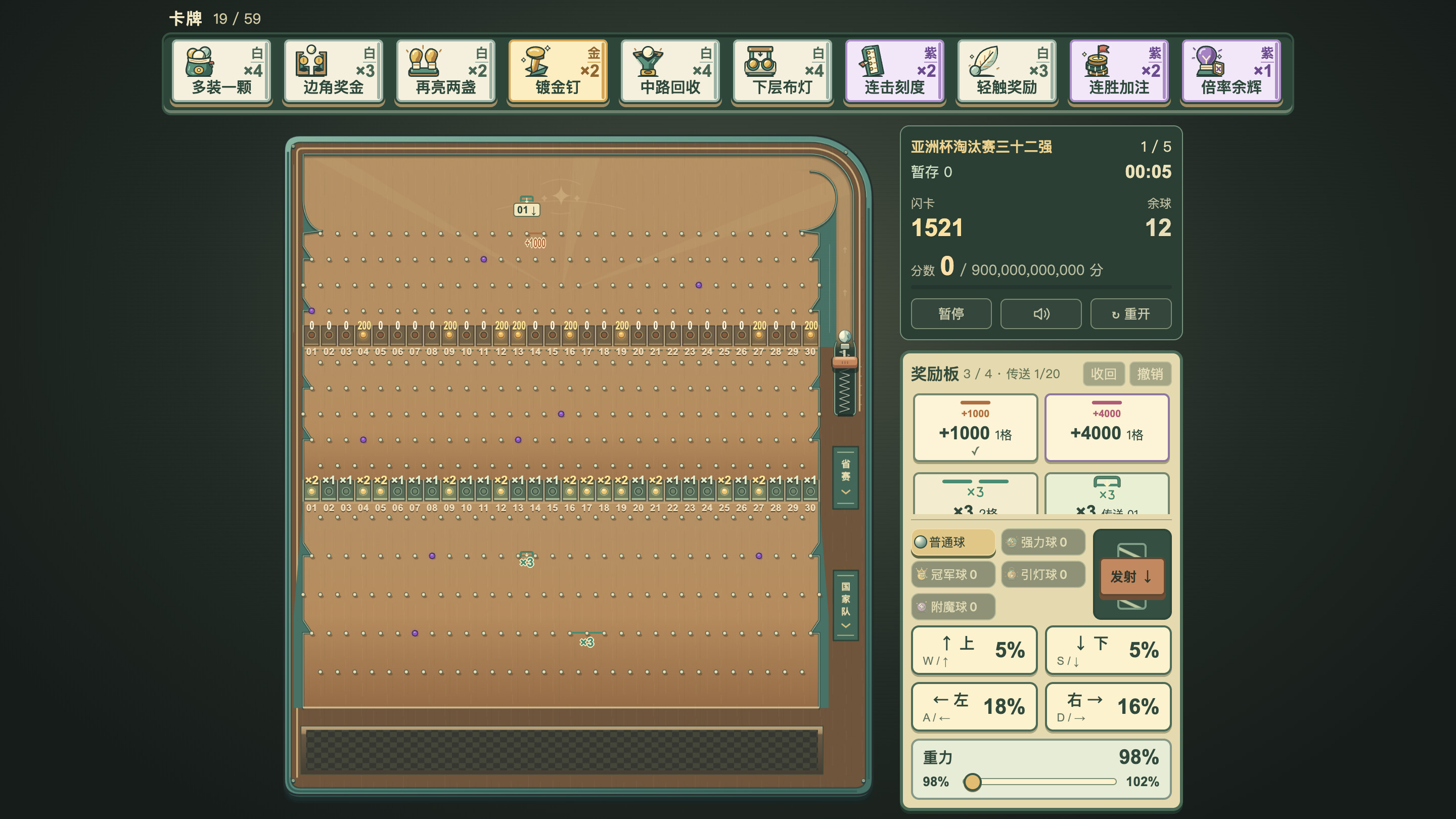Select the purple 倍率余辉 card
1456x819 pixels.
[1231, 71]
